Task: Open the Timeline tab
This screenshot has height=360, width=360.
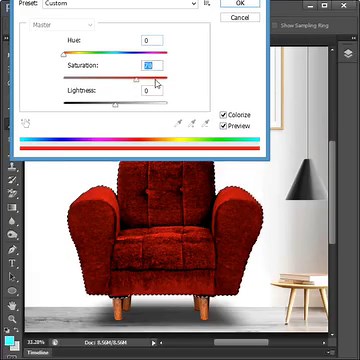Action: (38, 353)
